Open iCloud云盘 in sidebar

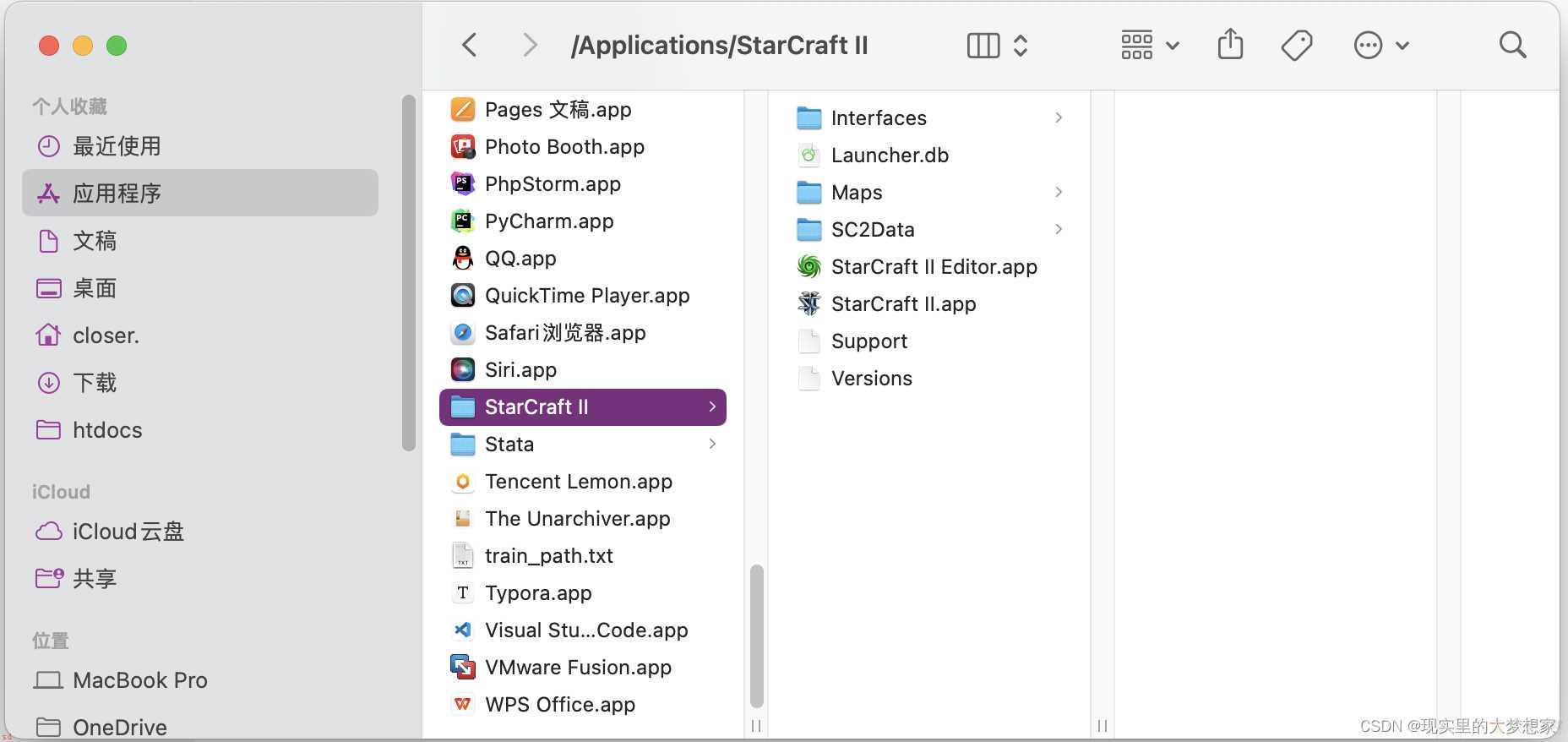(x=200, y=532)
